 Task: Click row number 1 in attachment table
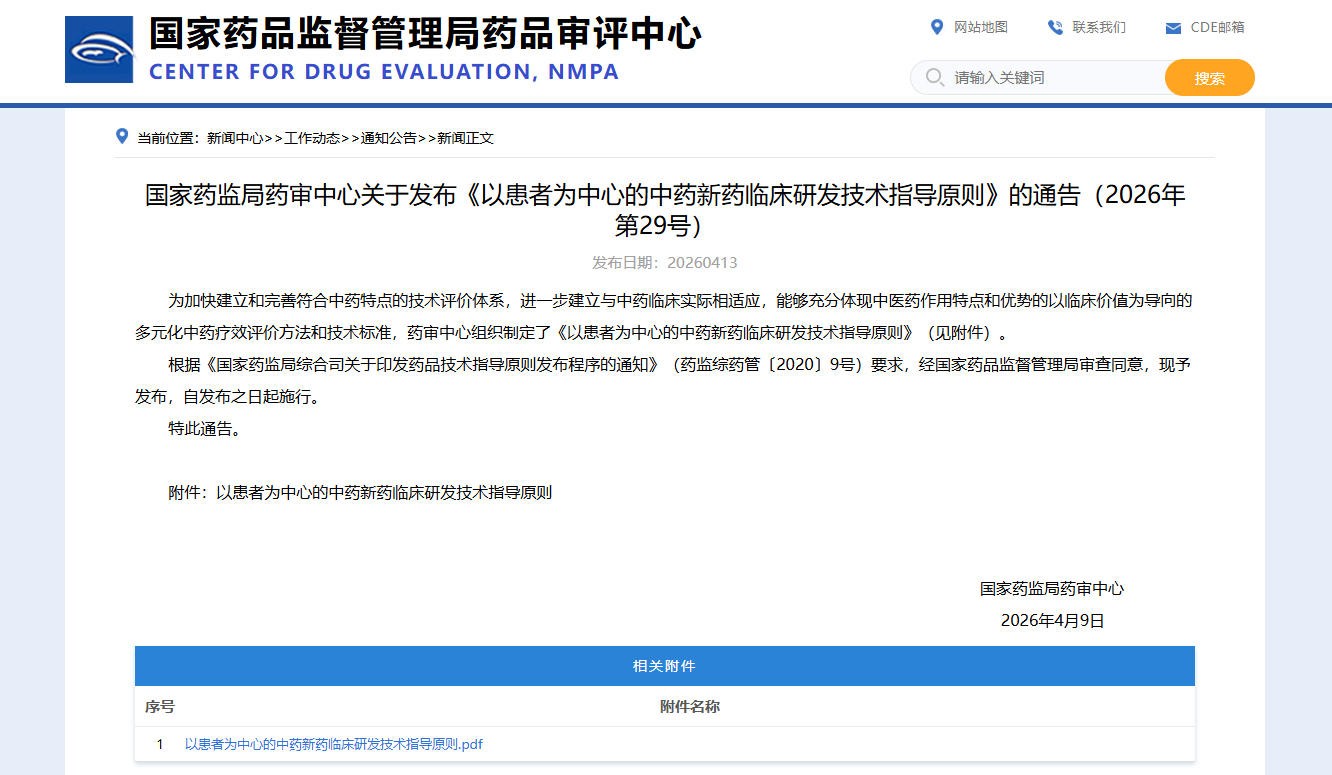click(160, 744)
